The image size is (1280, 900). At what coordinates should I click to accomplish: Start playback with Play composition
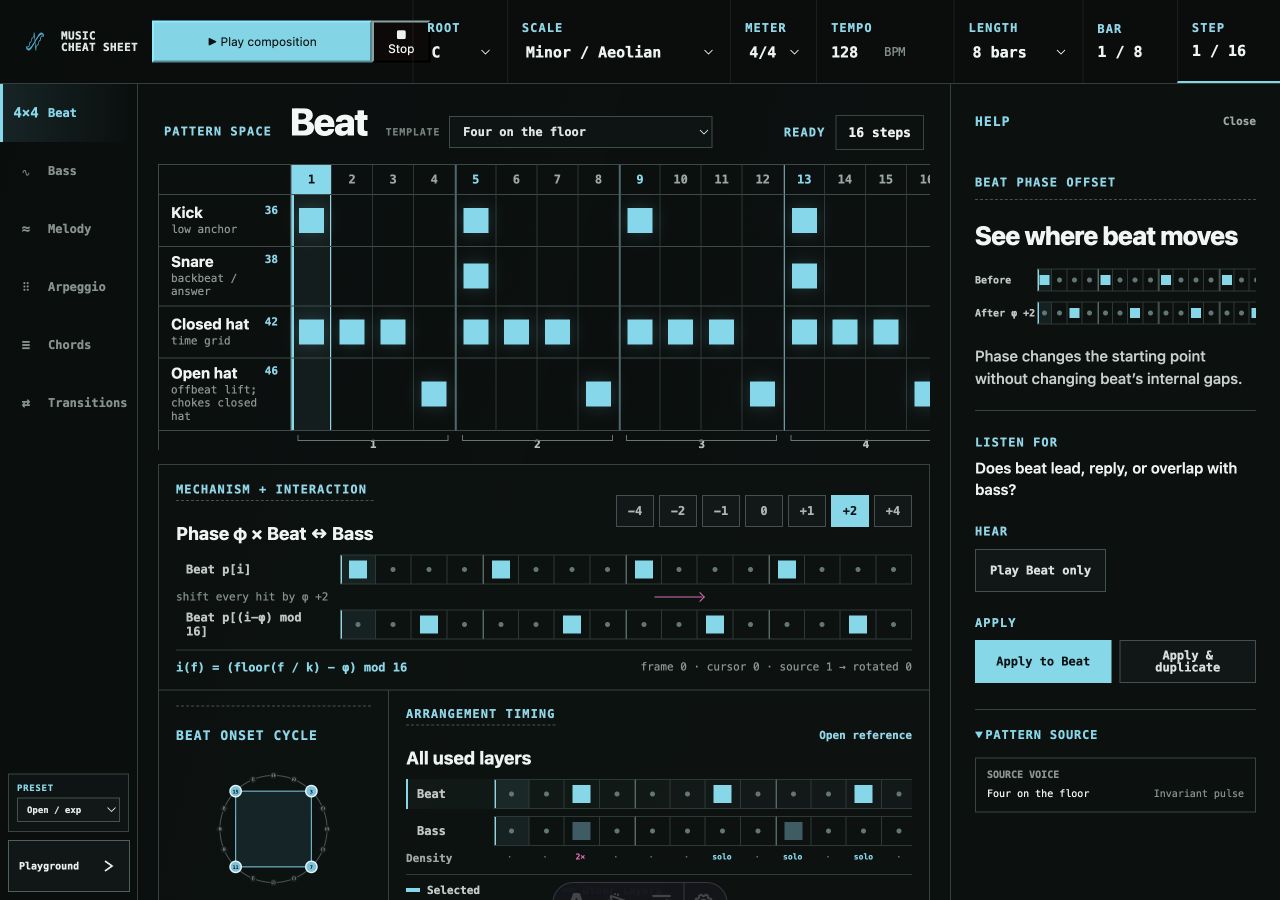click(262, 42)
